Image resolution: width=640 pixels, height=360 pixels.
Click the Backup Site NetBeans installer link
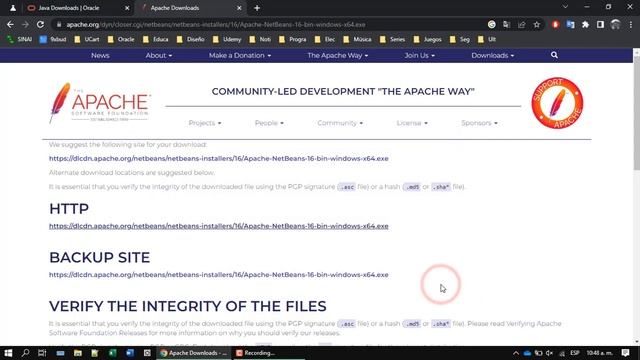218,275
